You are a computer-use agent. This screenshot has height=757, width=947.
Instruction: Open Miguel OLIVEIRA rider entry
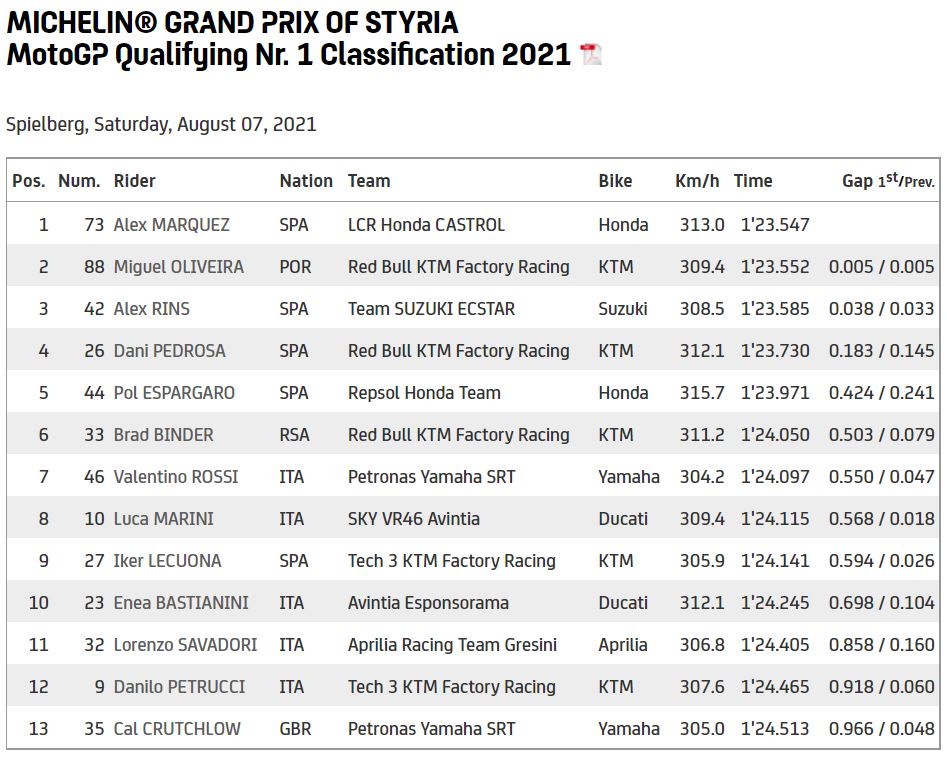178,267
